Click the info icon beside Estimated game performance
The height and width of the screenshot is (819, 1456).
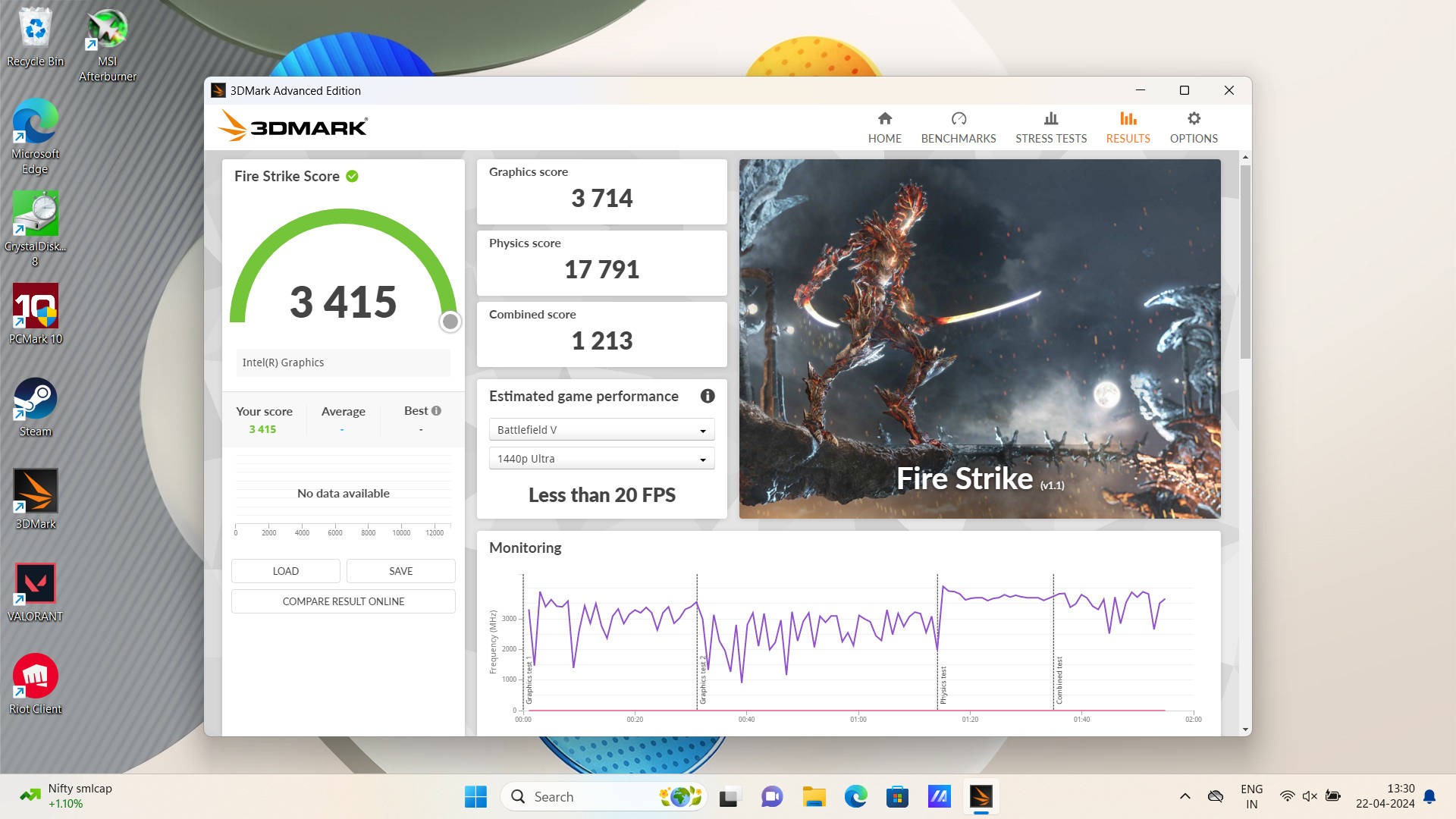click(707, 396)
